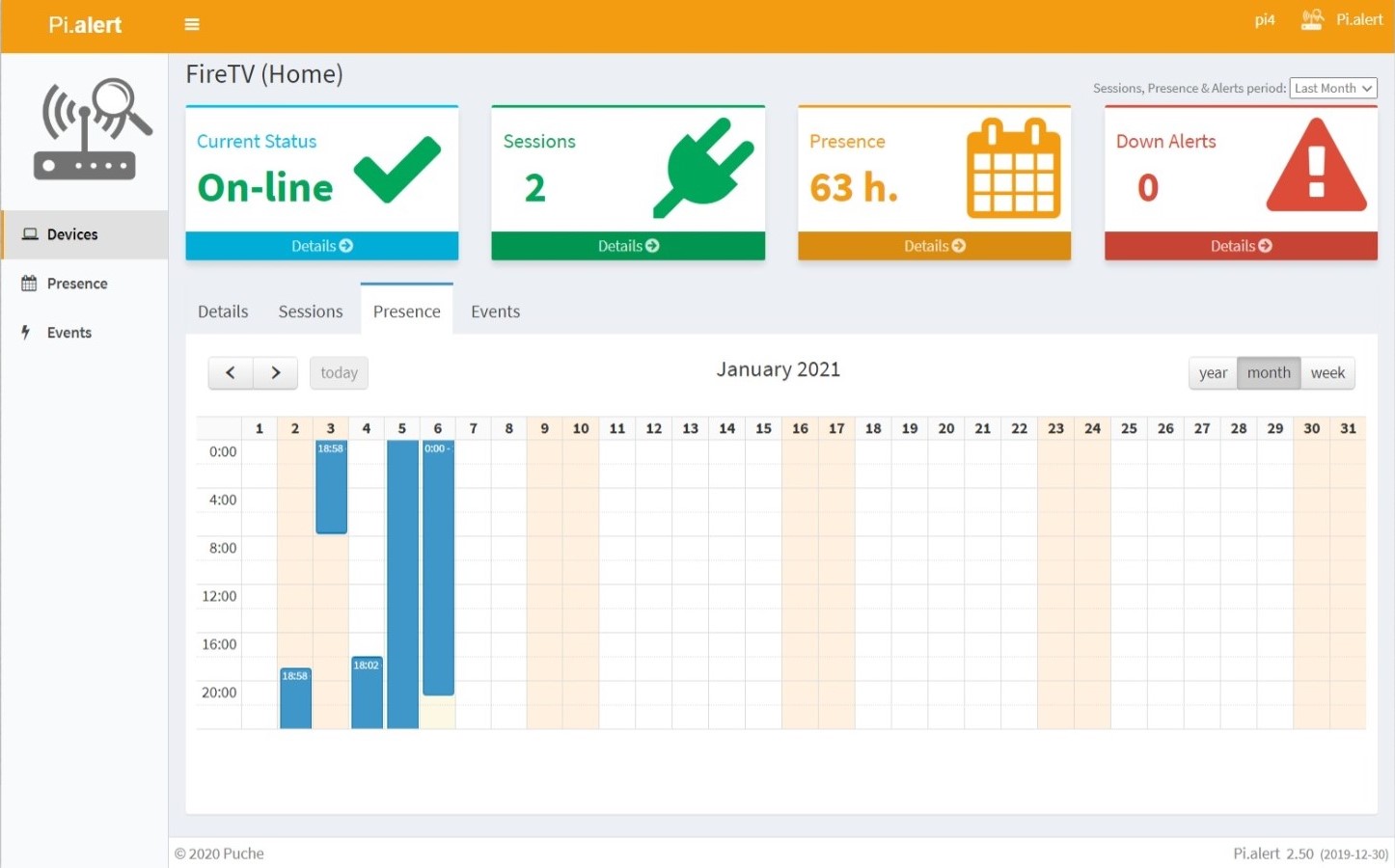Click the red warning Down Alerts icon
The height and width of the screenshot is (868, 1395).
tap(1316, 166)
